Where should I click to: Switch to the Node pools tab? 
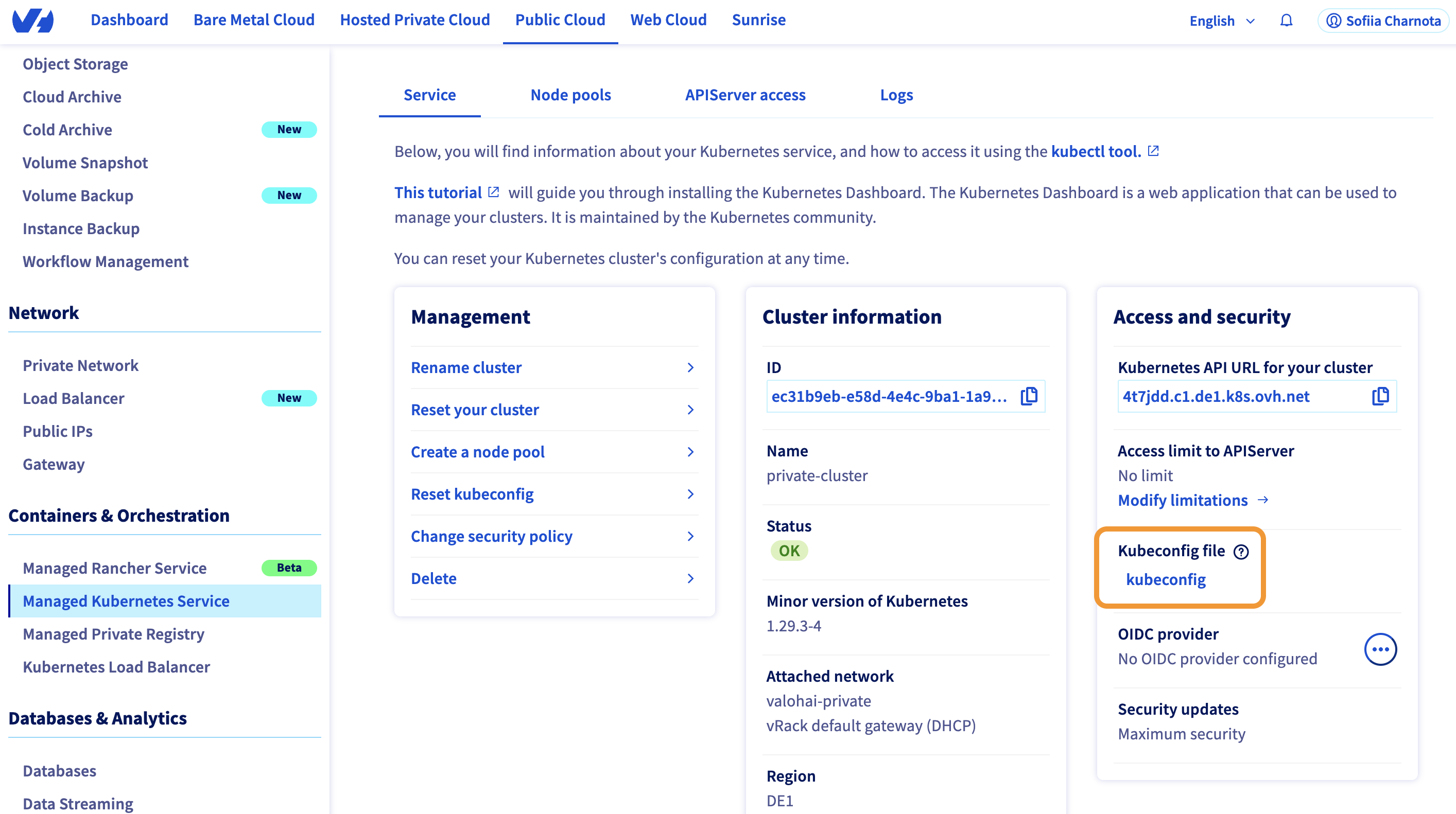click(570, 95)
